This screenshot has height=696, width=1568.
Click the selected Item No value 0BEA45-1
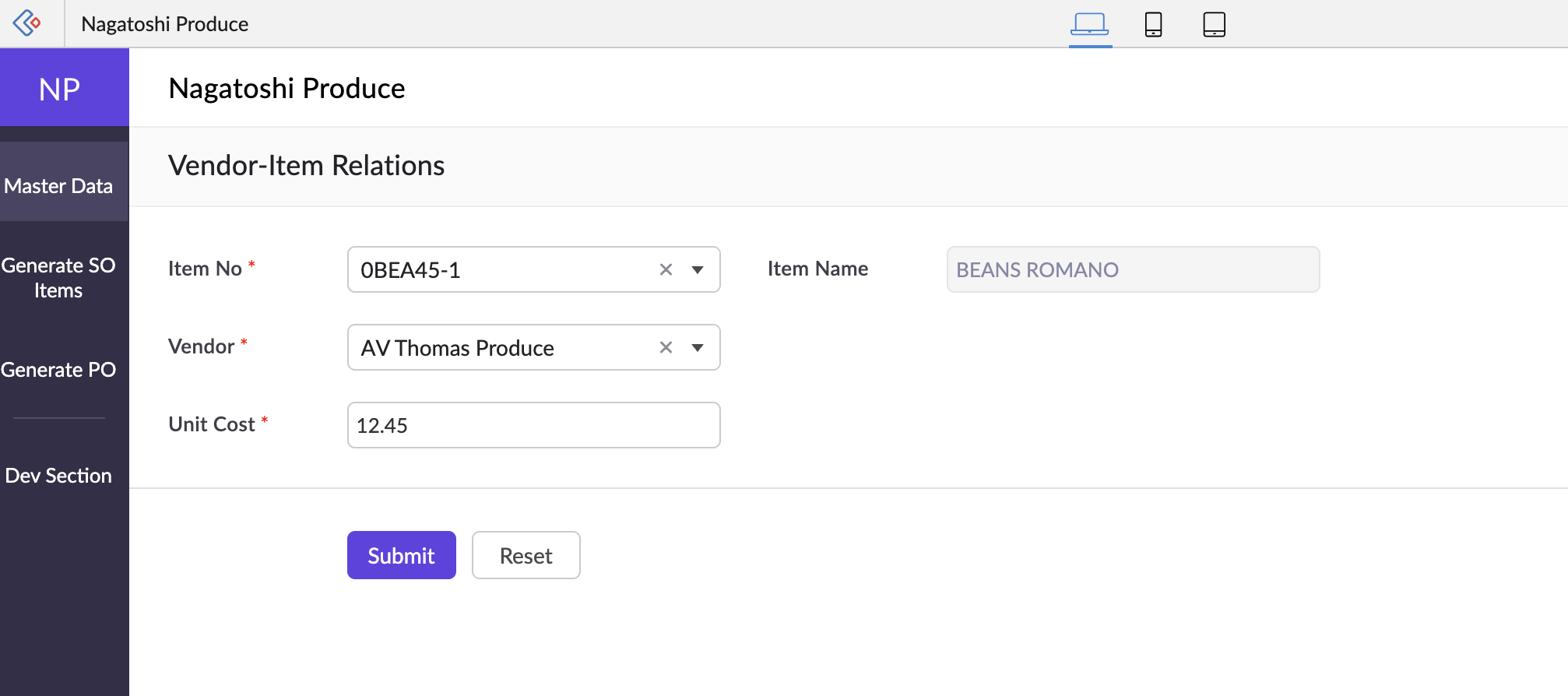click(411, 270)
